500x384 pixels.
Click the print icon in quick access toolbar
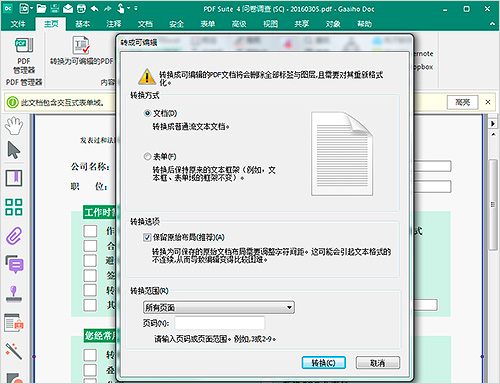81,8
